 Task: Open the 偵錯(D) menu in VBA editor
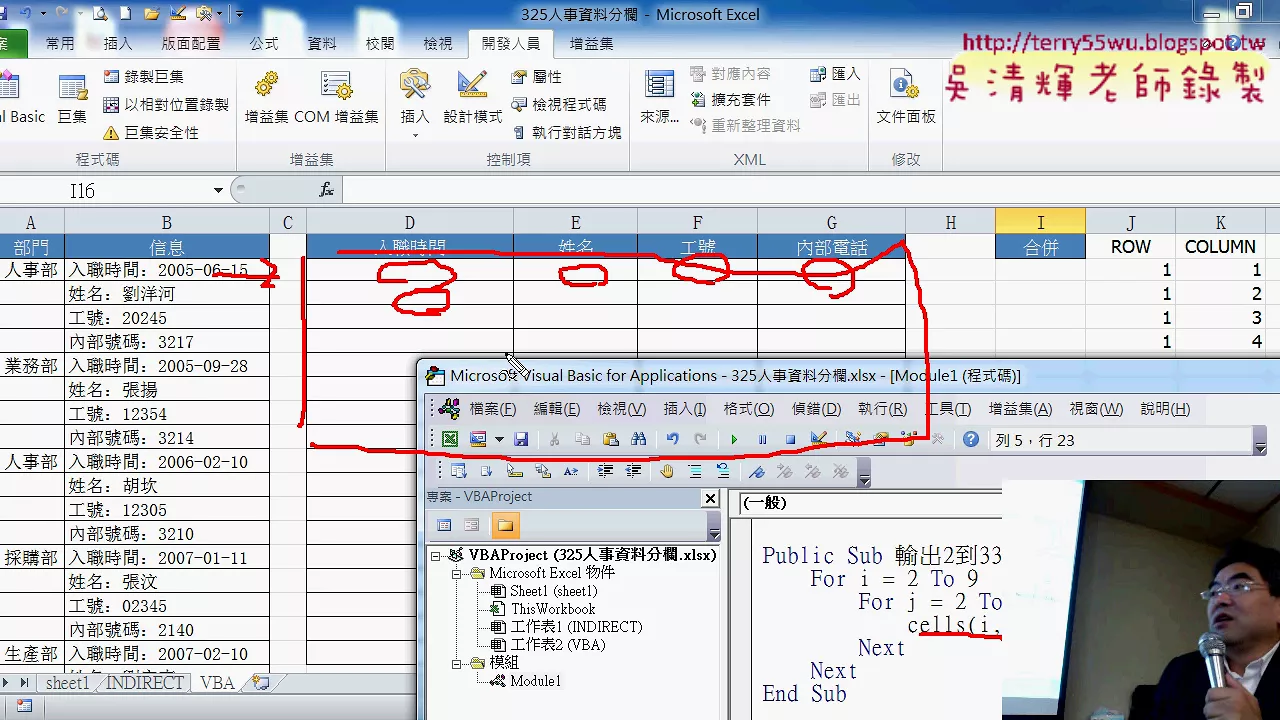816,409
